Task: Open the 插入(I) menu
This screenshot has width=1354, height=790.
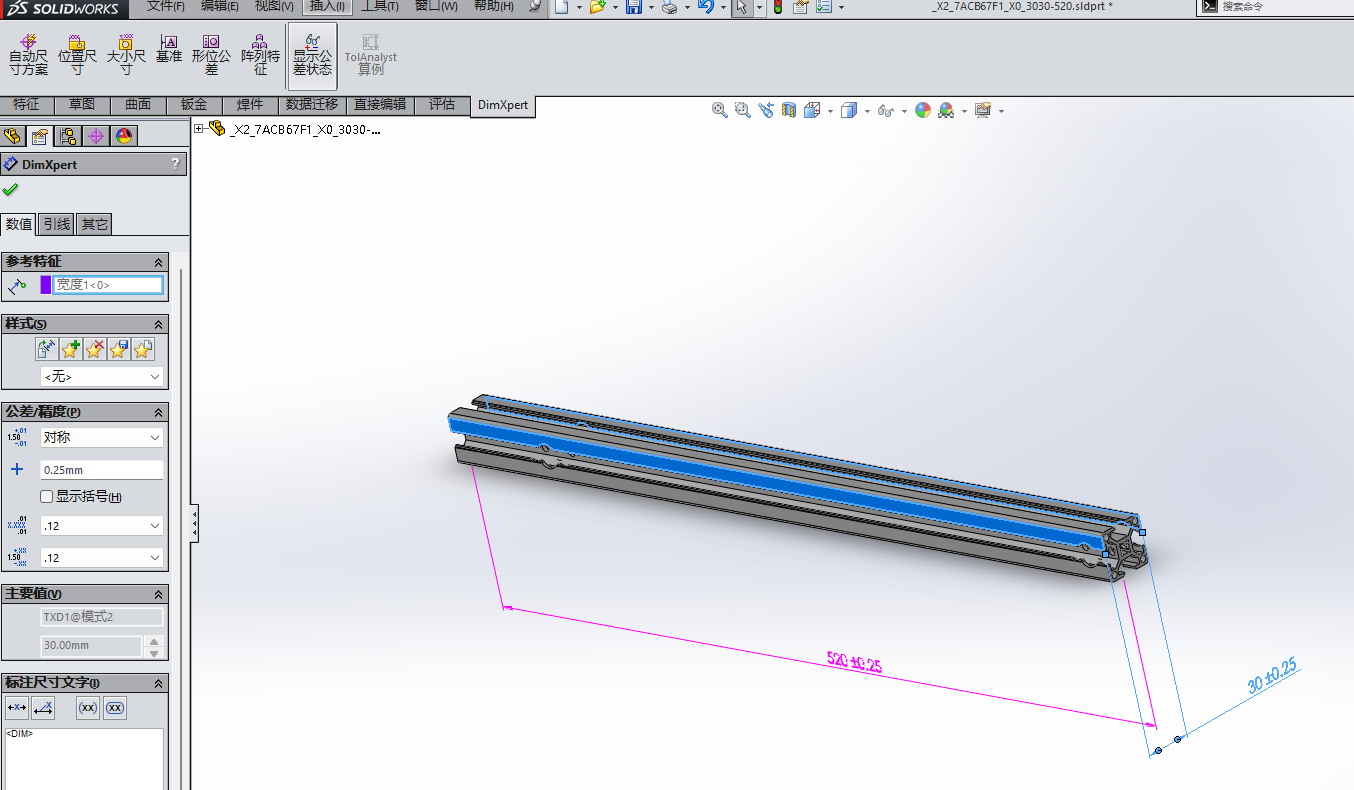Action: point(327,6)
